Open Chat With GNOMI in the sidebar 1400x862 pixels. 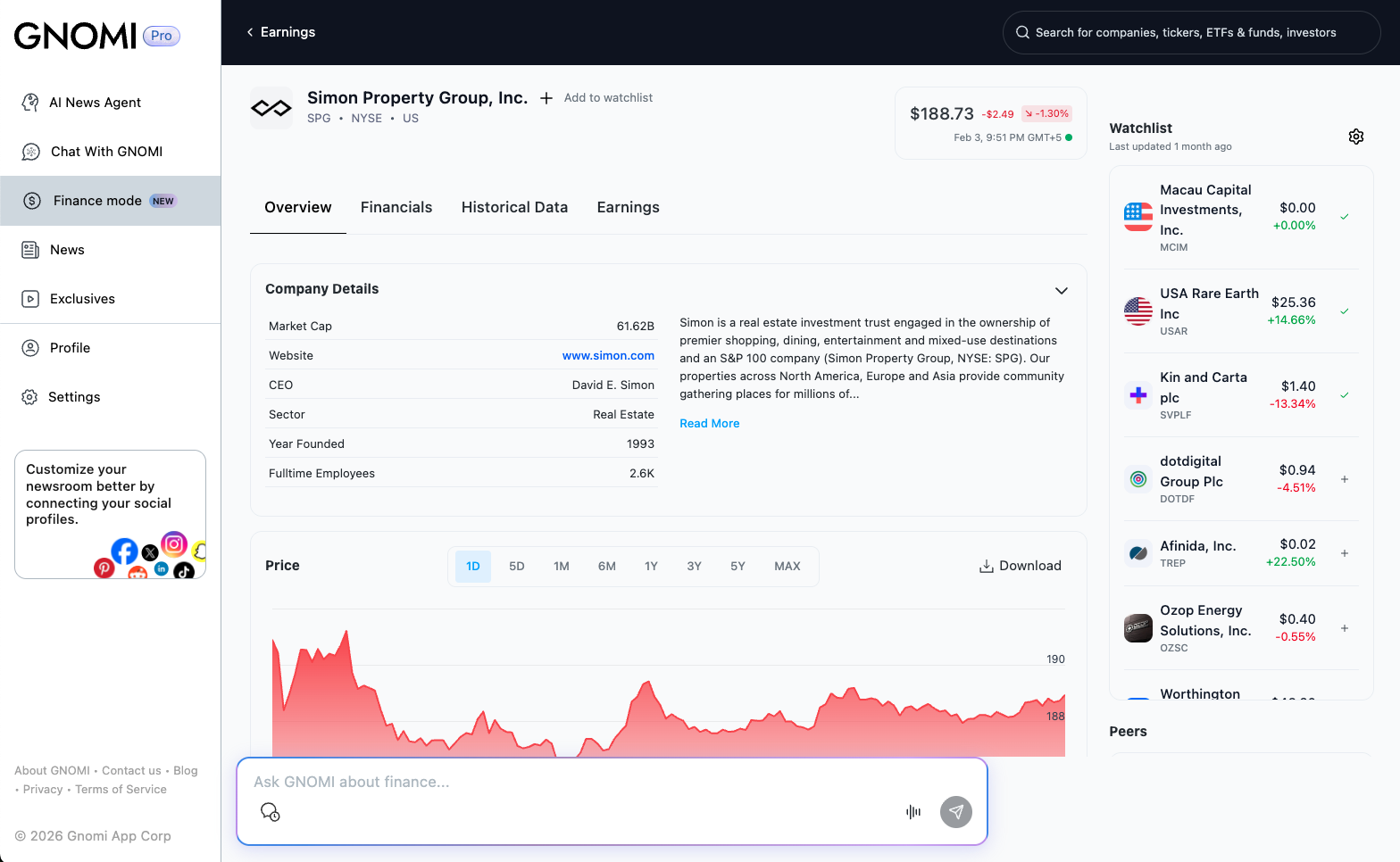pos(105,152)
